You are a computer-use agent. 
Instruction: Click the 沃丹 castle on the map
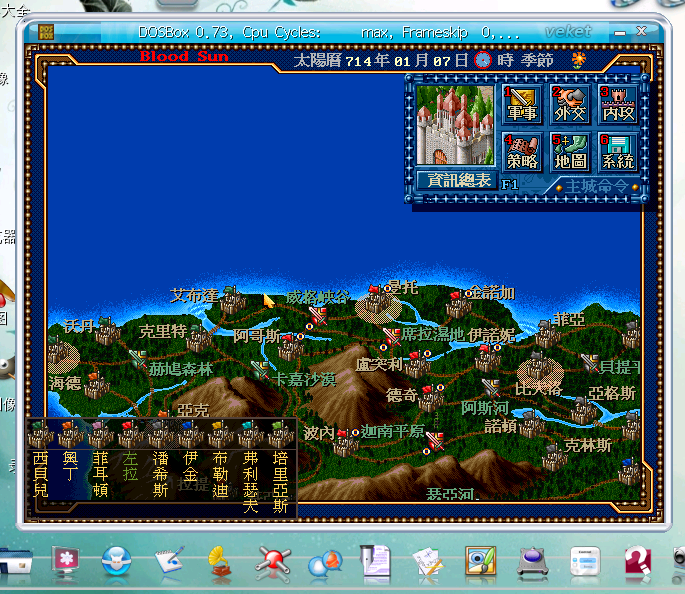click(106, 331)
